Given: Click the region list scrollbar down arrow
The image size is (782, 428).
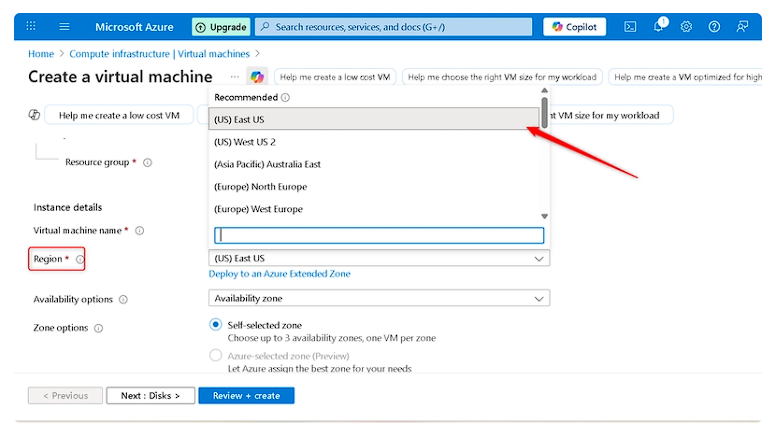Looking at the screenshot, I should 544,216.
